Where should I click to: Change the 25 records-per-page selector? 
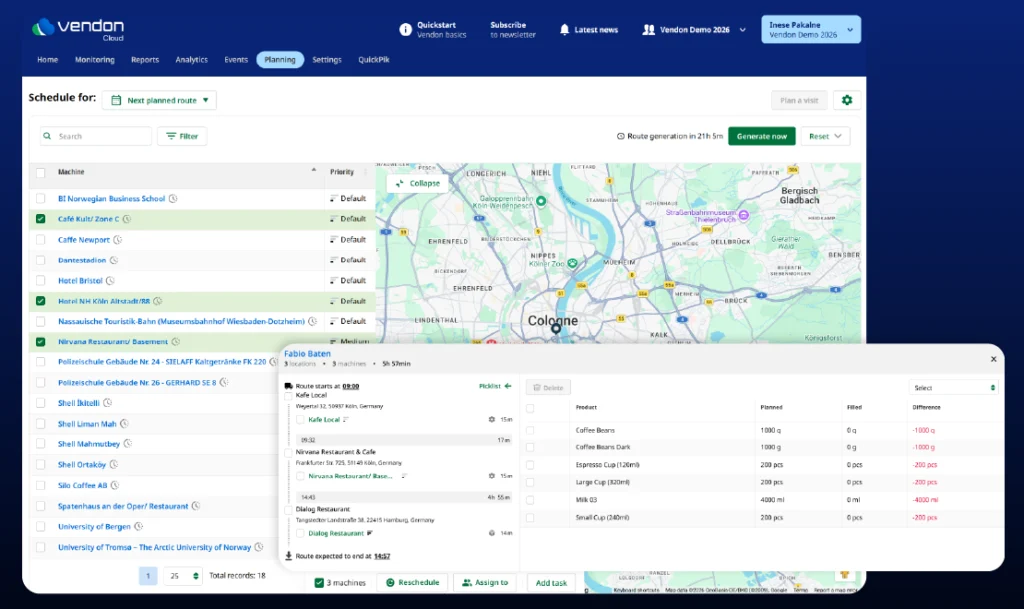coord(182,576)
